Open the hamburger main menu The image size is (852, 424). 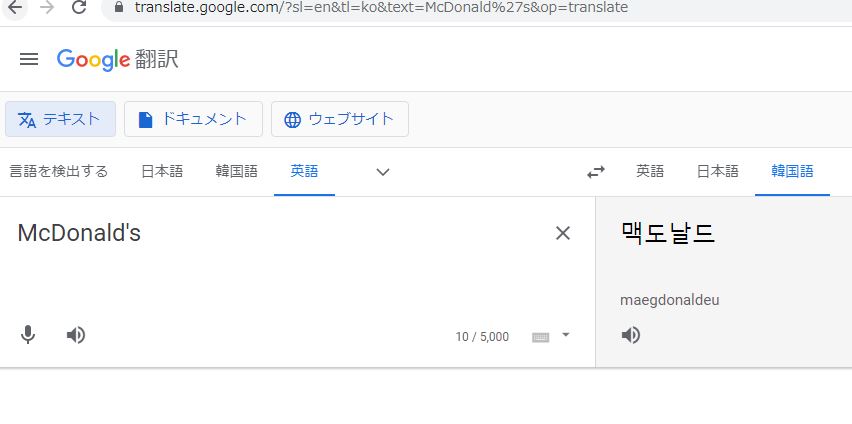point(29,59)
